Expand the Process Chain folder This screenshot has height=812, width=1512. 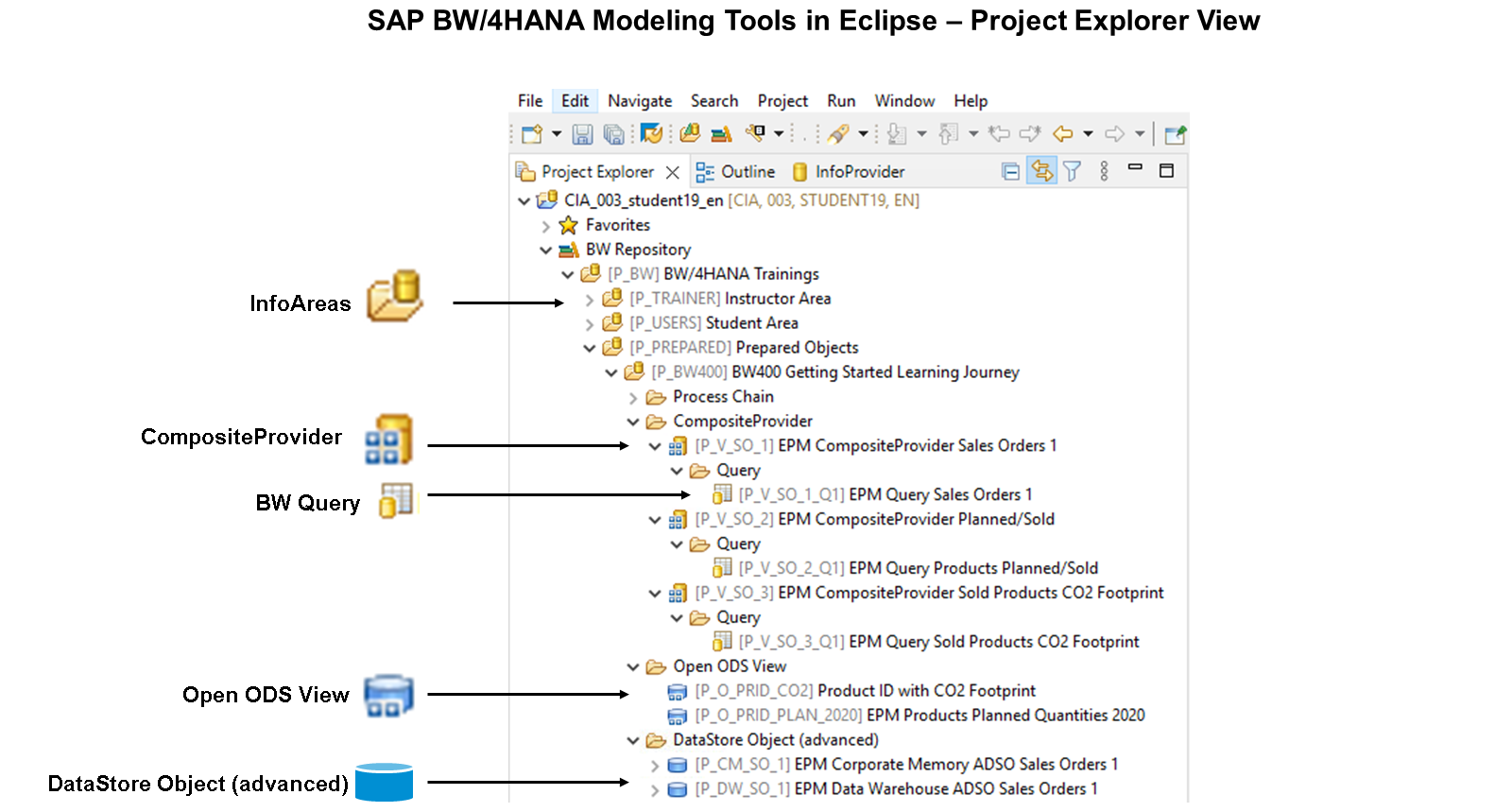click(632, 398)
